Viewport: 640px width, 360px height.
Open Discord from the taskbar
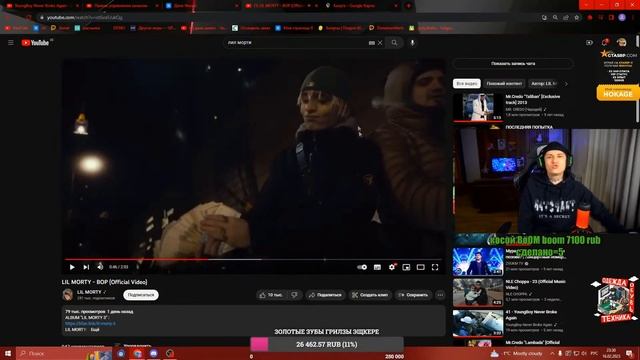(153, 353)
